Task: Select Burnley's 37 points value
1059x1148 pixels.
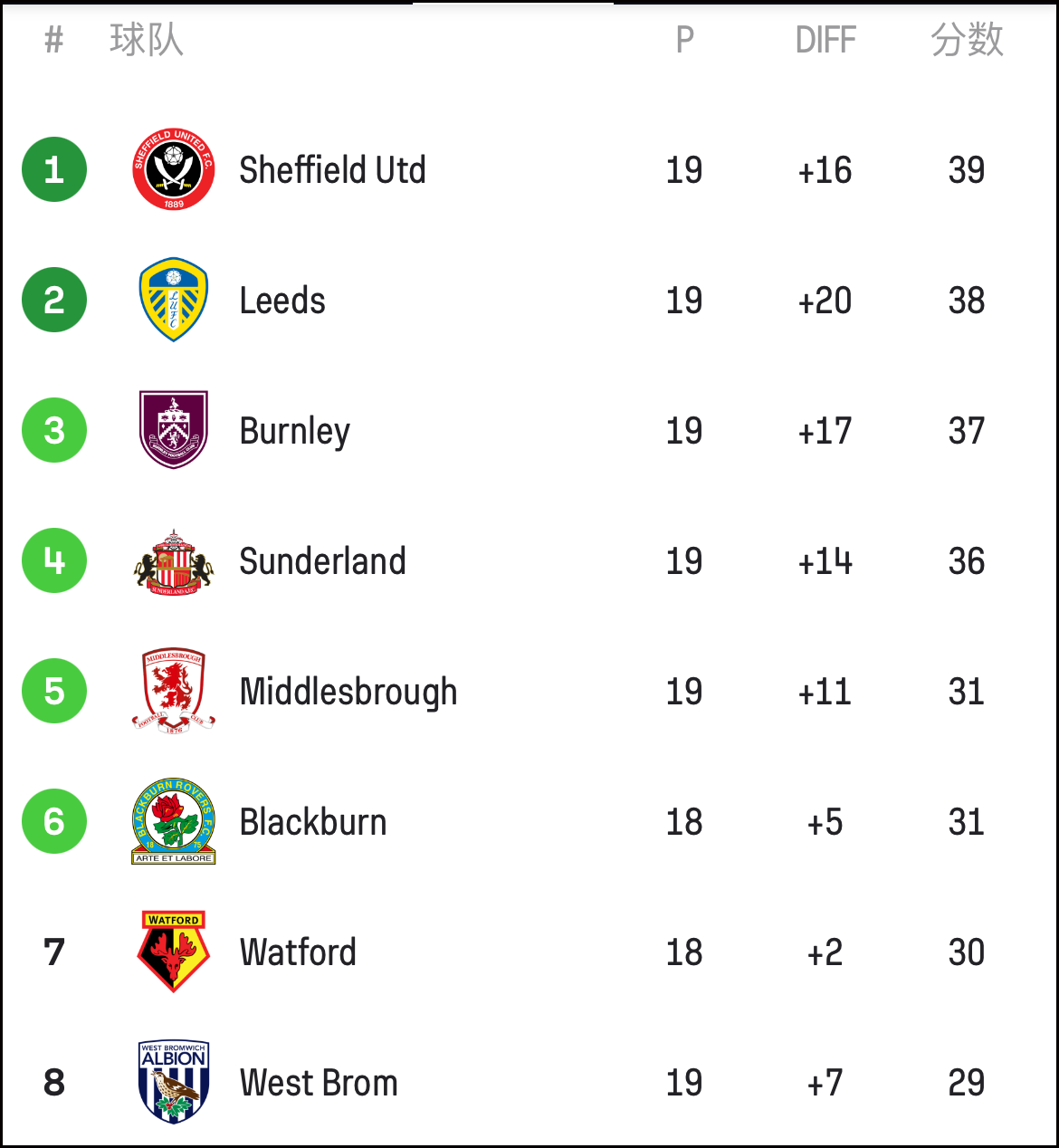Action: [967, 431]
